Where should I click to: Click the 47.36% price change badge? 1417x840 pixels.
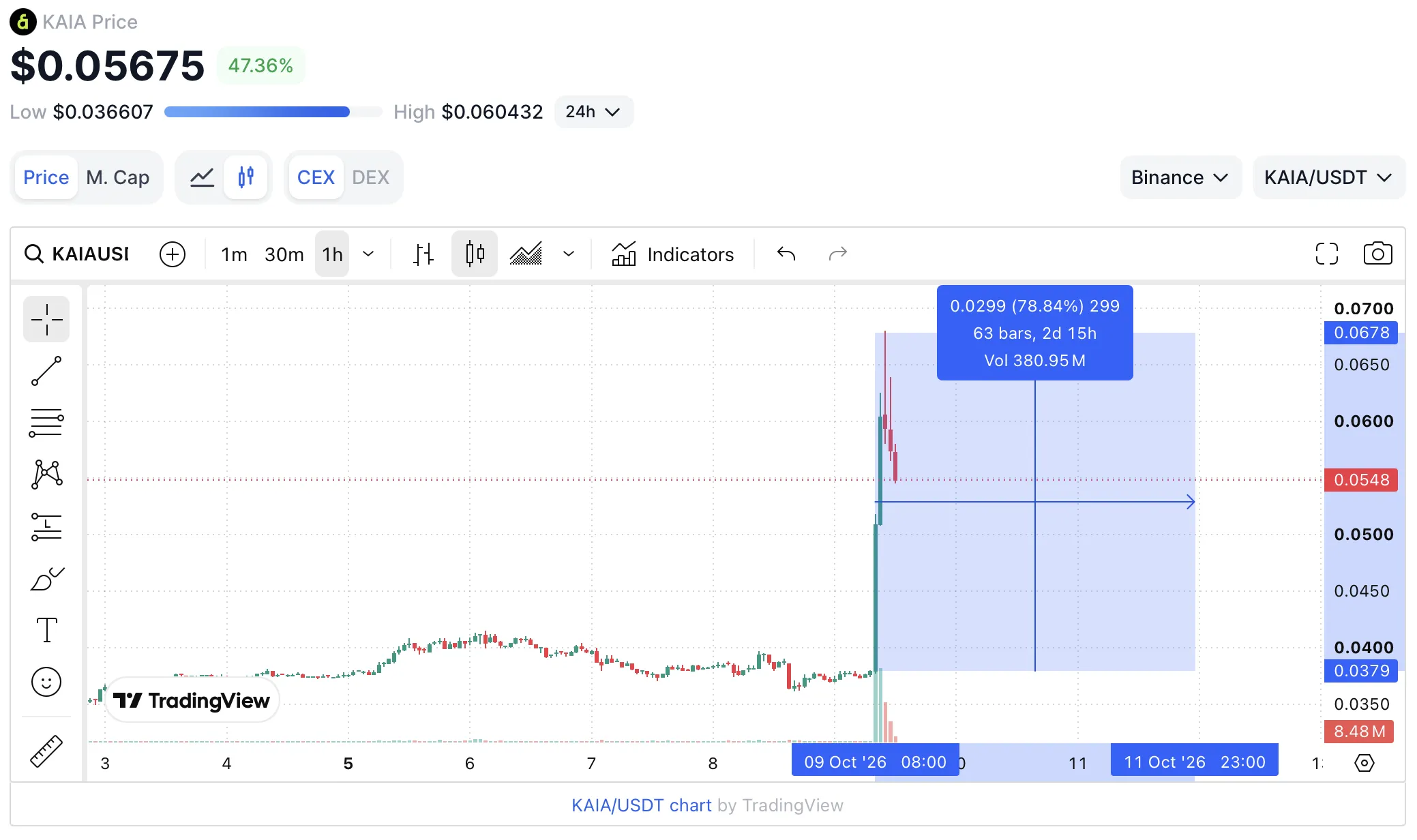coord(260,65)
